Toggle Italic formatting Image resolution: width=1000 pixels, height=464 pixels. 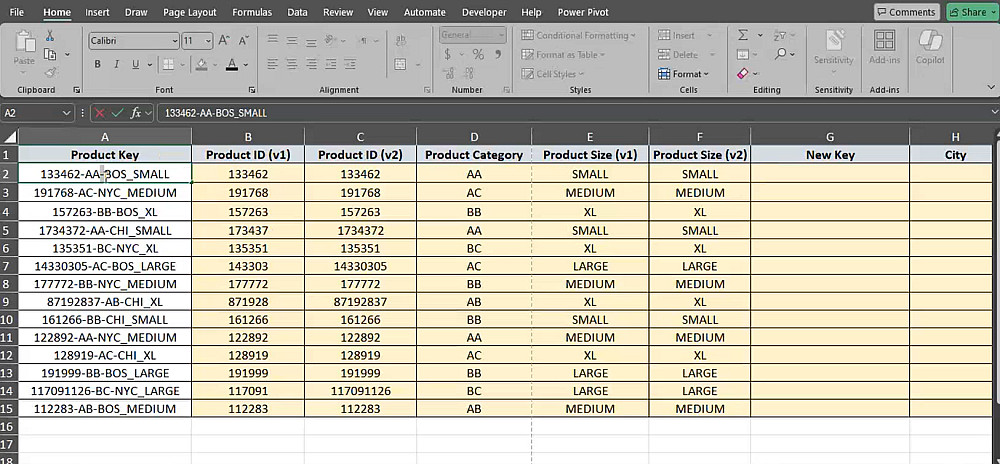point(118,64)
